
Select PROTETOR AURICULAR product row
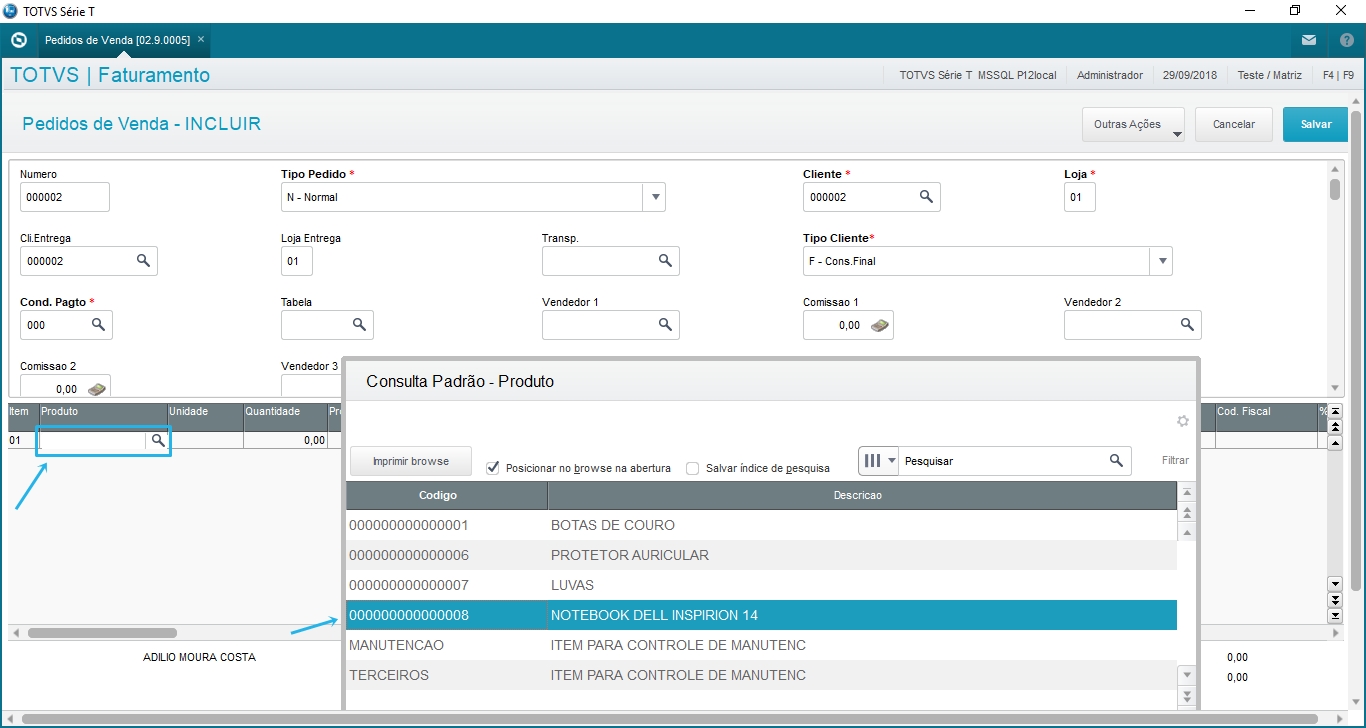click(761, 555)
